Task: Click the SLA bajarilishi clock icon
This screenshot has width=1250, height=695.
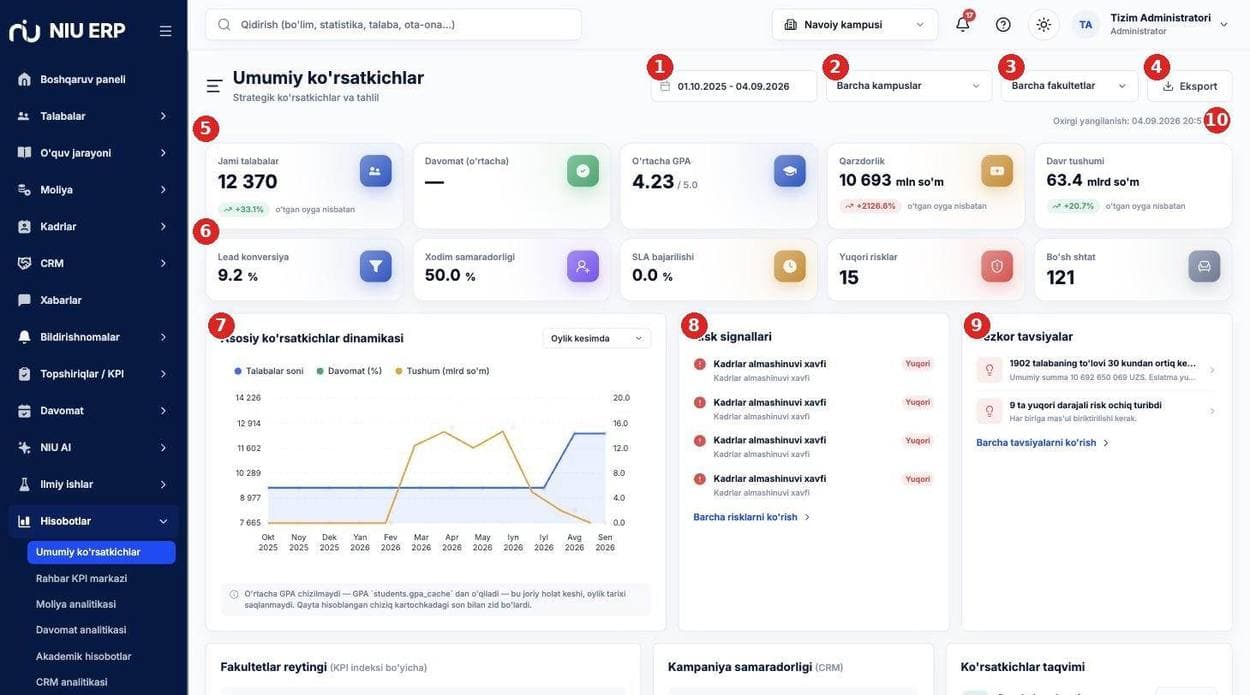Action: (x=790, y=266)
